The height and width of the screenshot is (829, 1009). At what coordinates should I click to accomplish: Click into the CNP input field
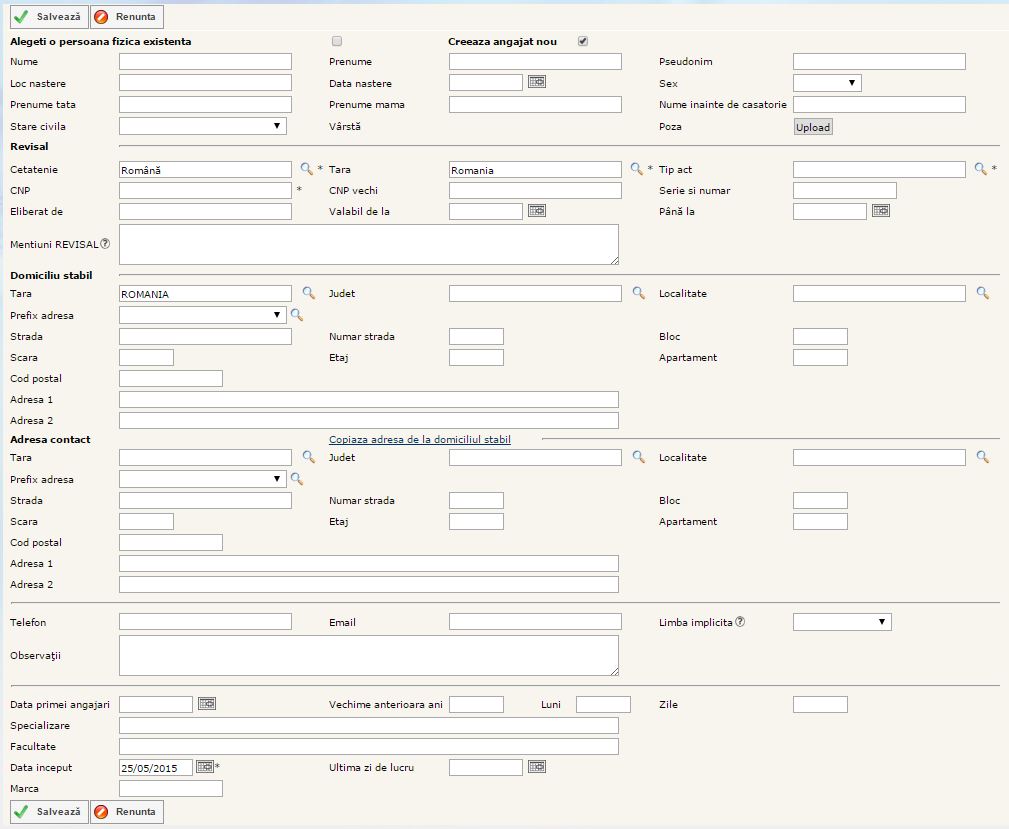click(x=205, y=190)
